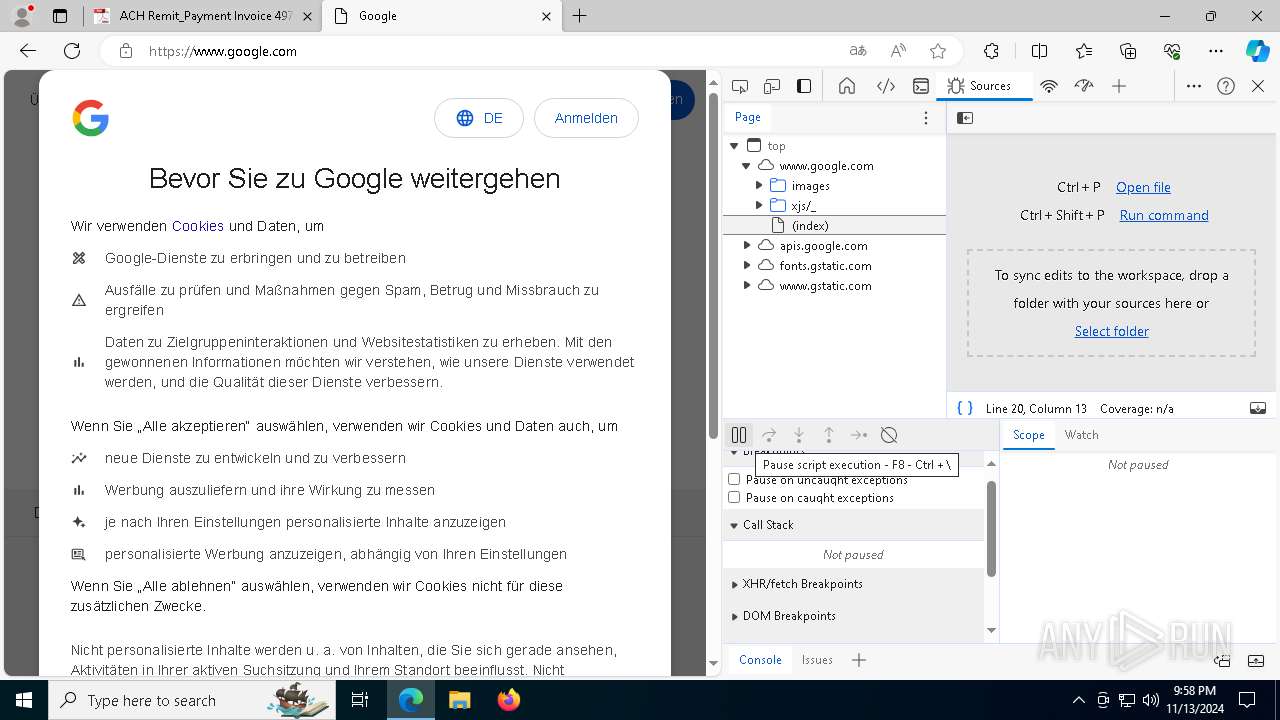Click the Cookies link in consent dialog

pyautogui.click(x=198, y=226)
